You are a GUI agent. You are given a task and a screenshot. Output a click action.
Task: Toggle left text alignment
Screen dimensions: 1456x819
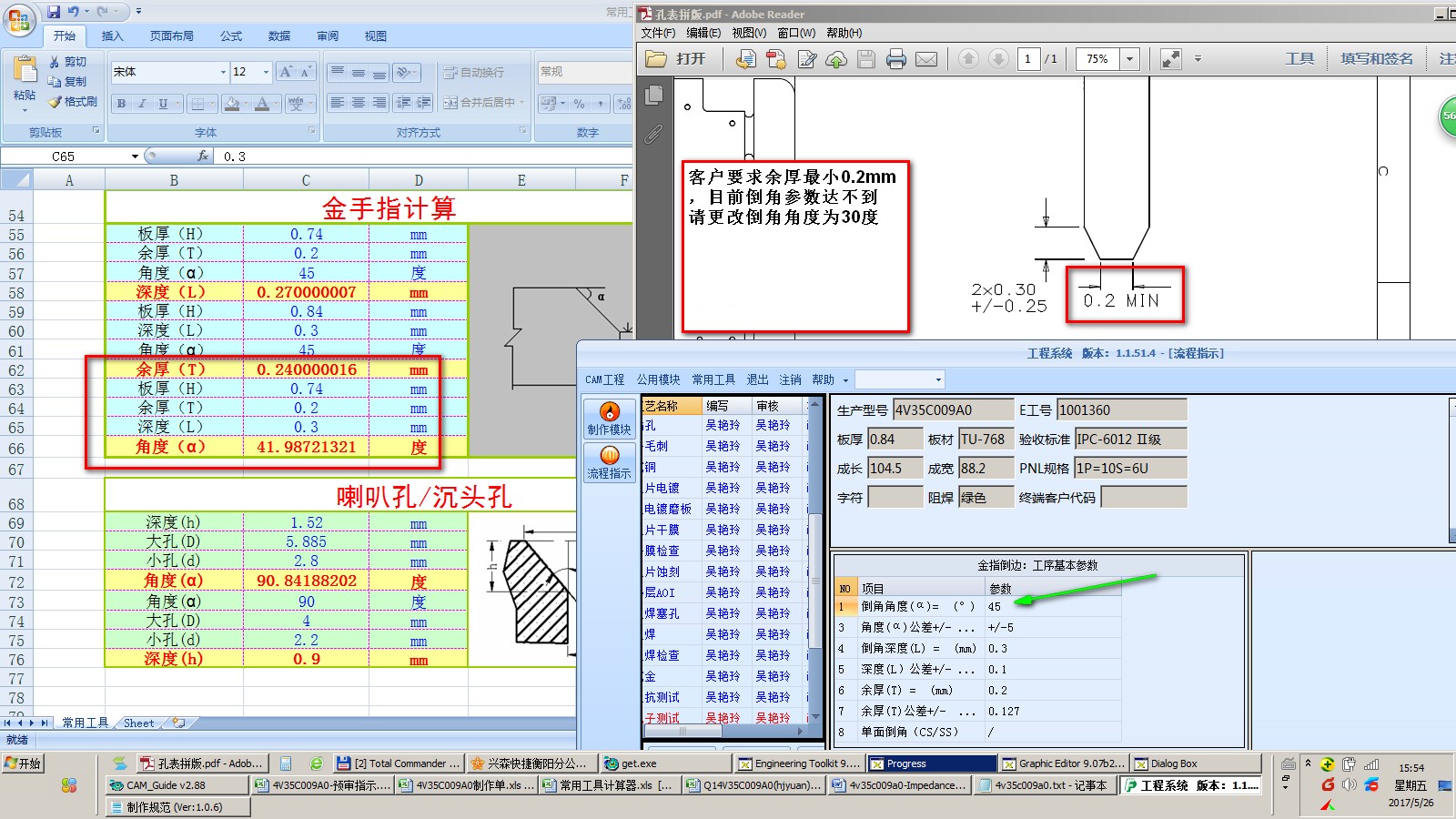tap(337, 103)
